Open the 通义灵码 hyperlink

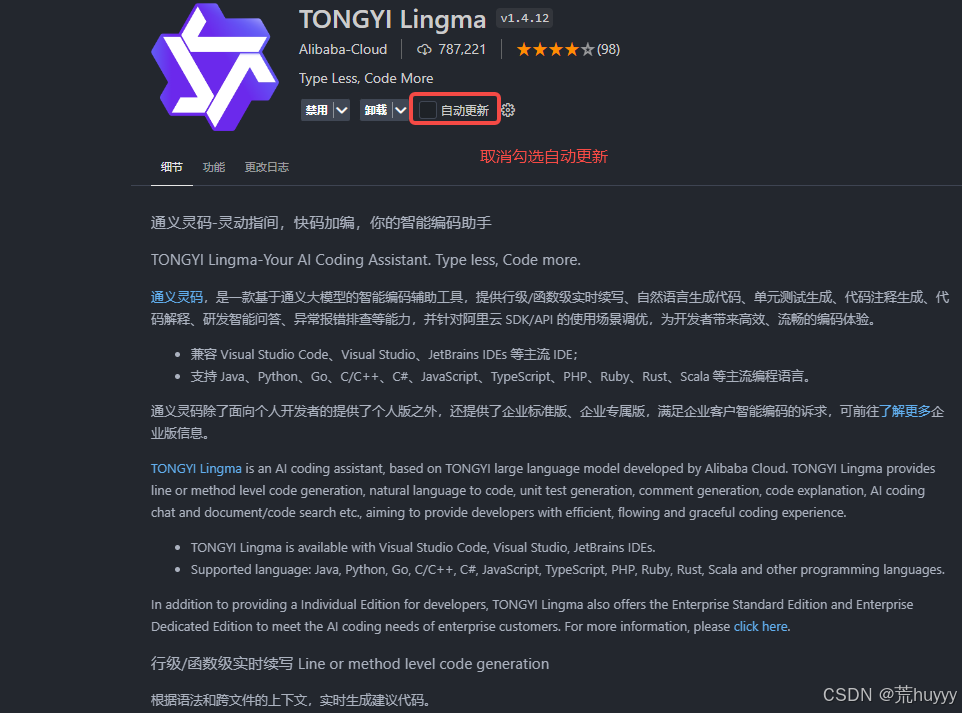click(x=177, y=298)
